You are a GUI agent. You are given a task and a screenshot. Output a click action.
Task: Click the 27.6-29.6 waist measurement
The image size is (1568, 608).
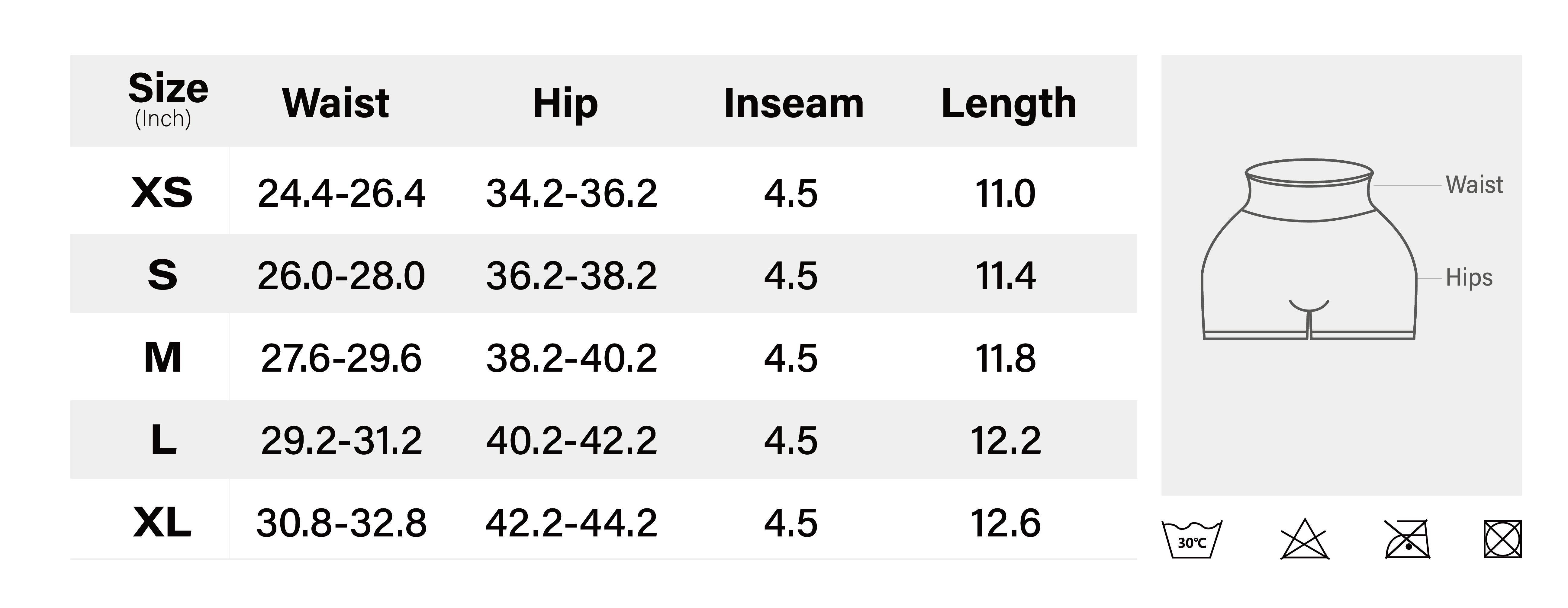[x=341, y=358]
